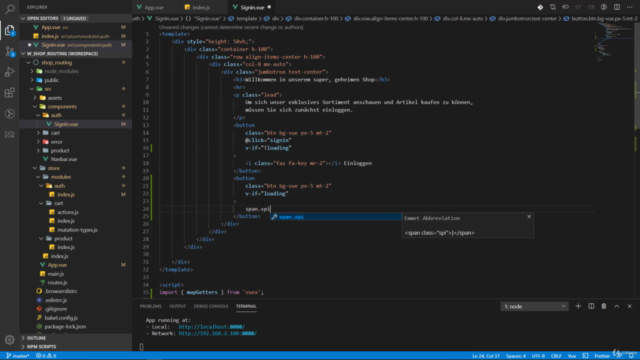Open Navbar.vue in the explorer tree
The image size is (640, 360).
click(x=64, y=159)
